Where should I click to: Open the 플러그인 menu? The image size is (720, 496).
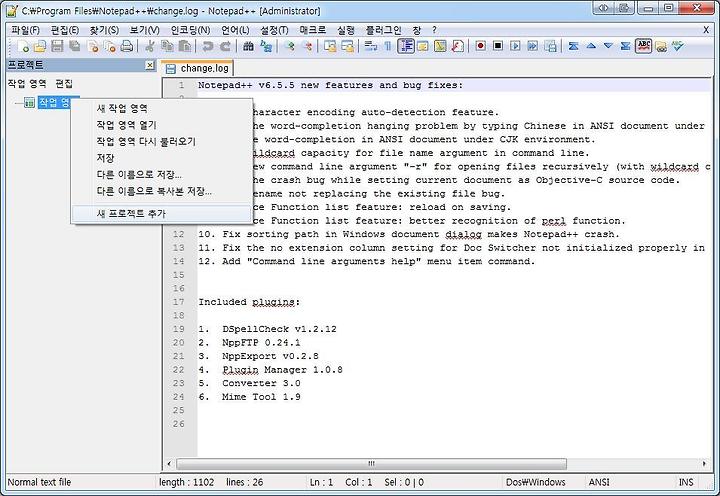(383, 30)
